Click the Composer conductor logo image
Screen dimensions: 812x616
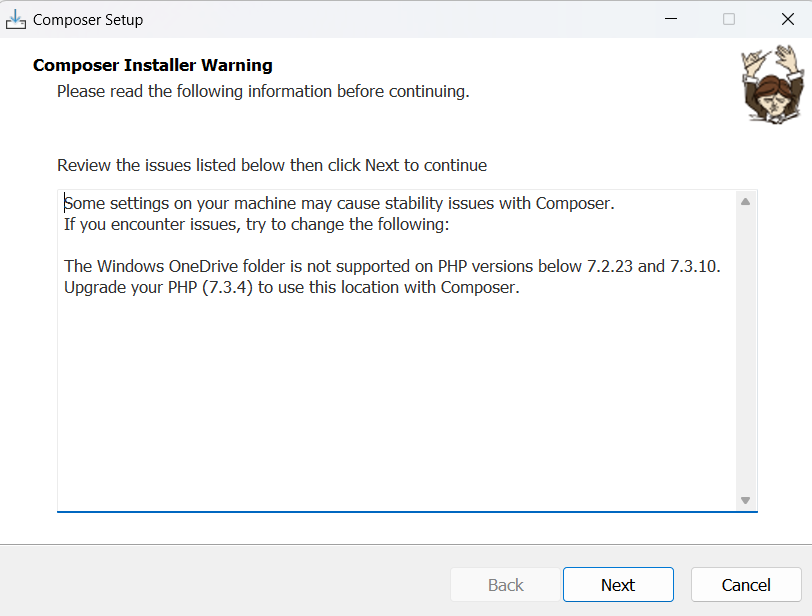772,84
